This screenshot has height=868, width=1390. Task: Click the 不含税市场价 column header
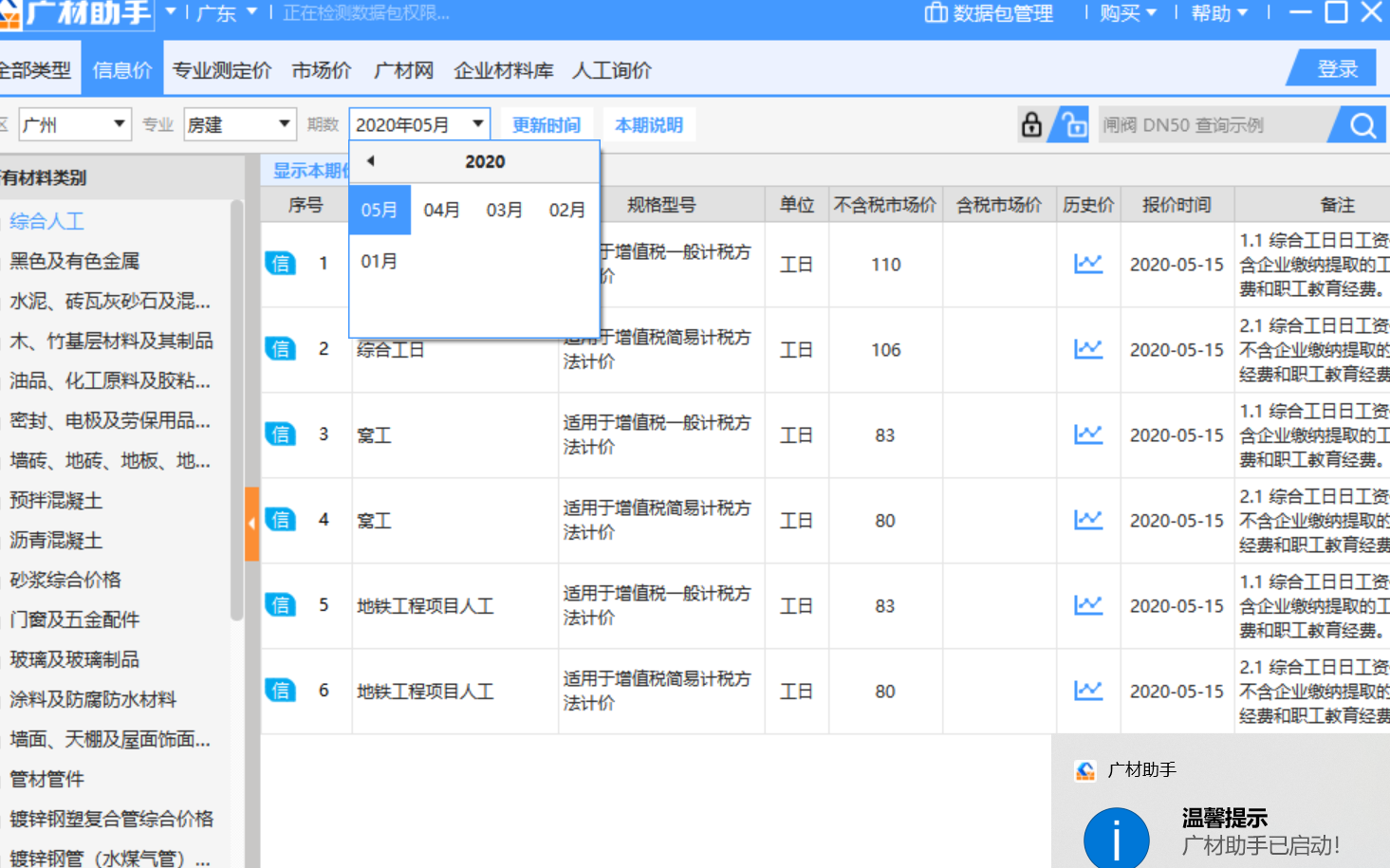[885, 205]
